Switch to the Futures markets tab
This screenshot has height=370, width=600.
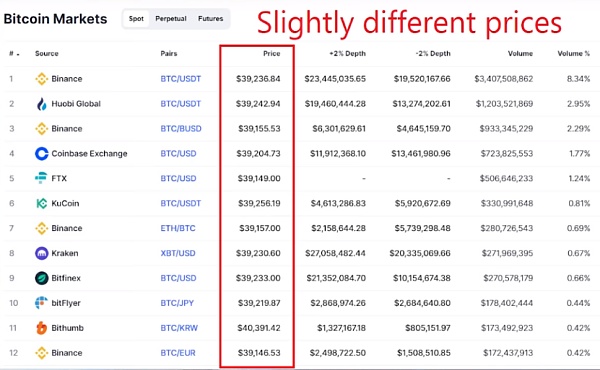[210, 19]
